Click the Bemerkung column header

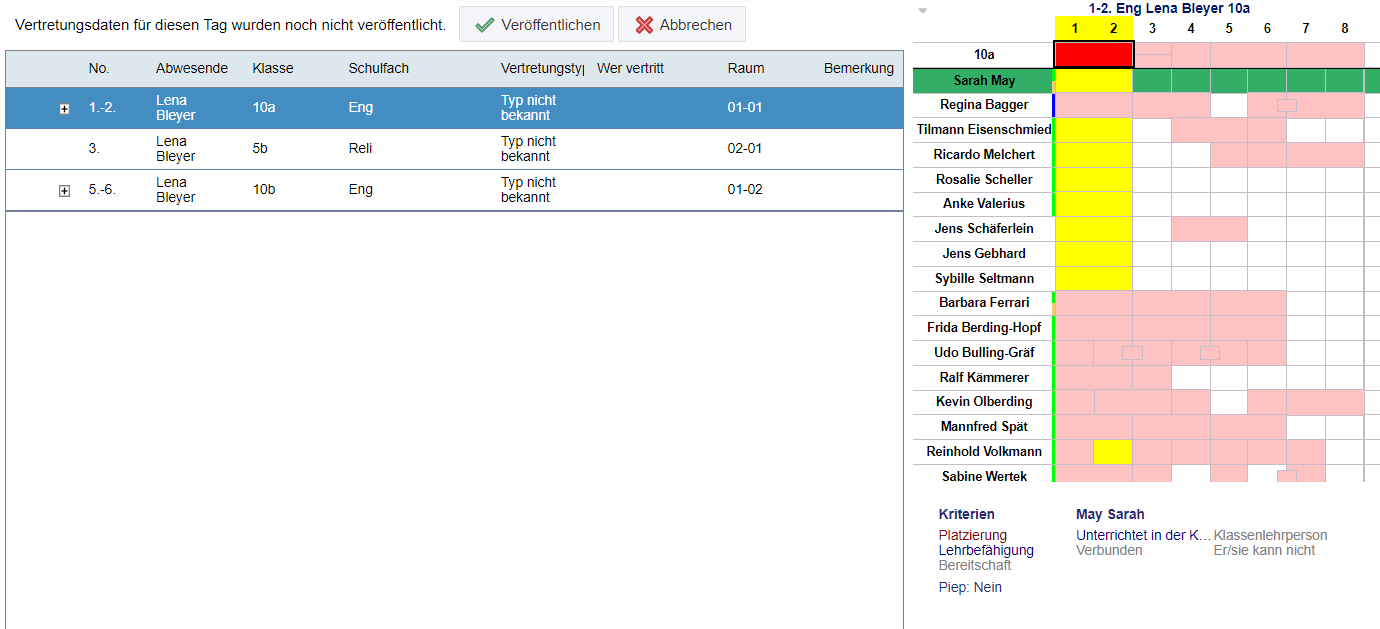tap(859, 68)
